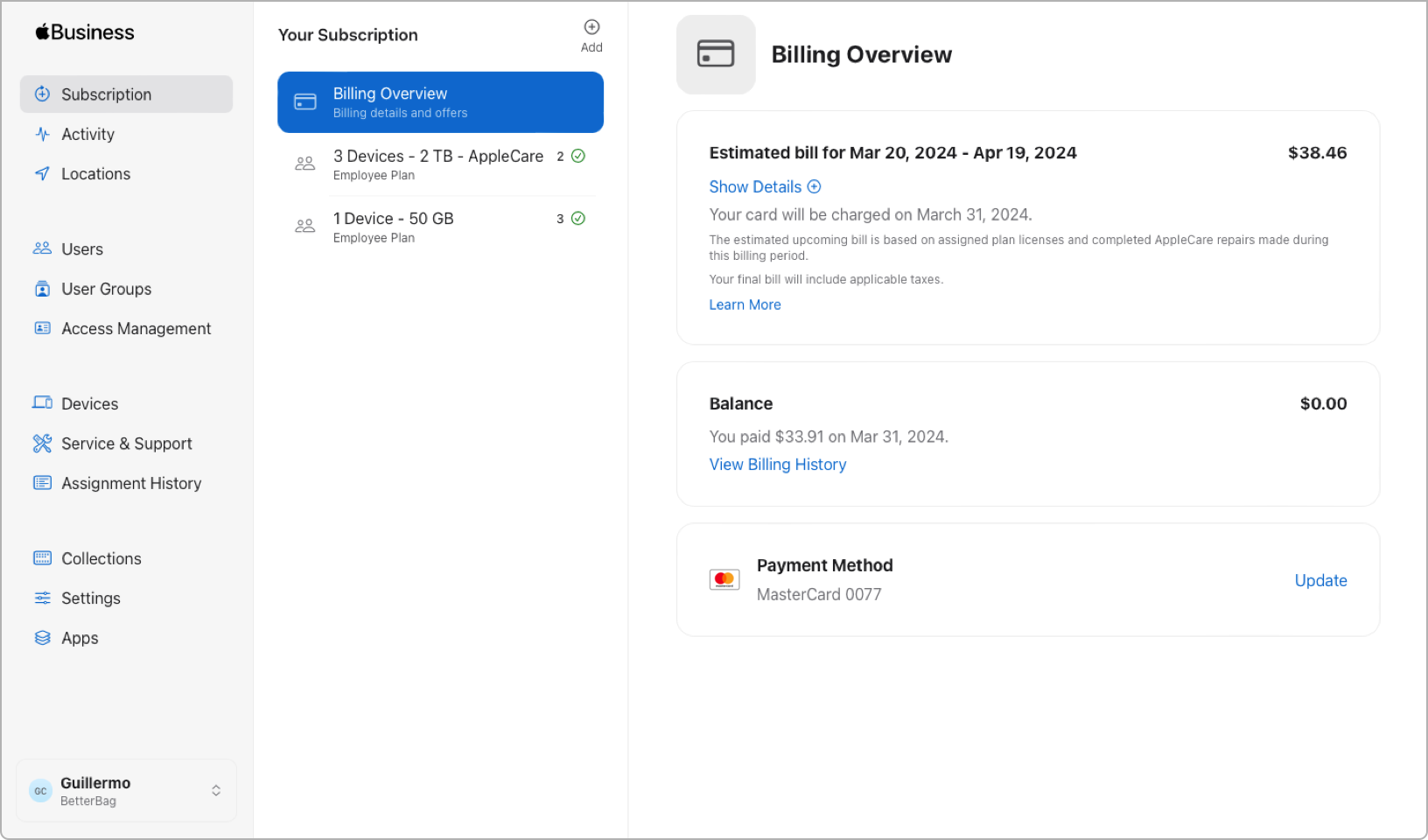Image resolution: width=1428 pixels, height=840 pixels.
Task: Click the User Groups icon
Action: [42, 289]
